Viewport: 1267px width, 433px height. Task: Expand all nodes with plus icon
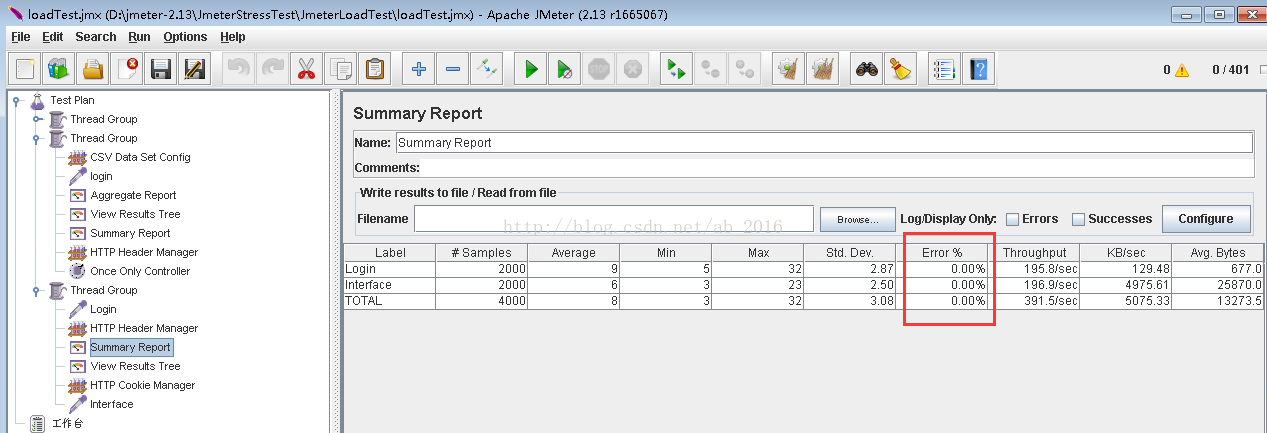[x=419, y=69]
